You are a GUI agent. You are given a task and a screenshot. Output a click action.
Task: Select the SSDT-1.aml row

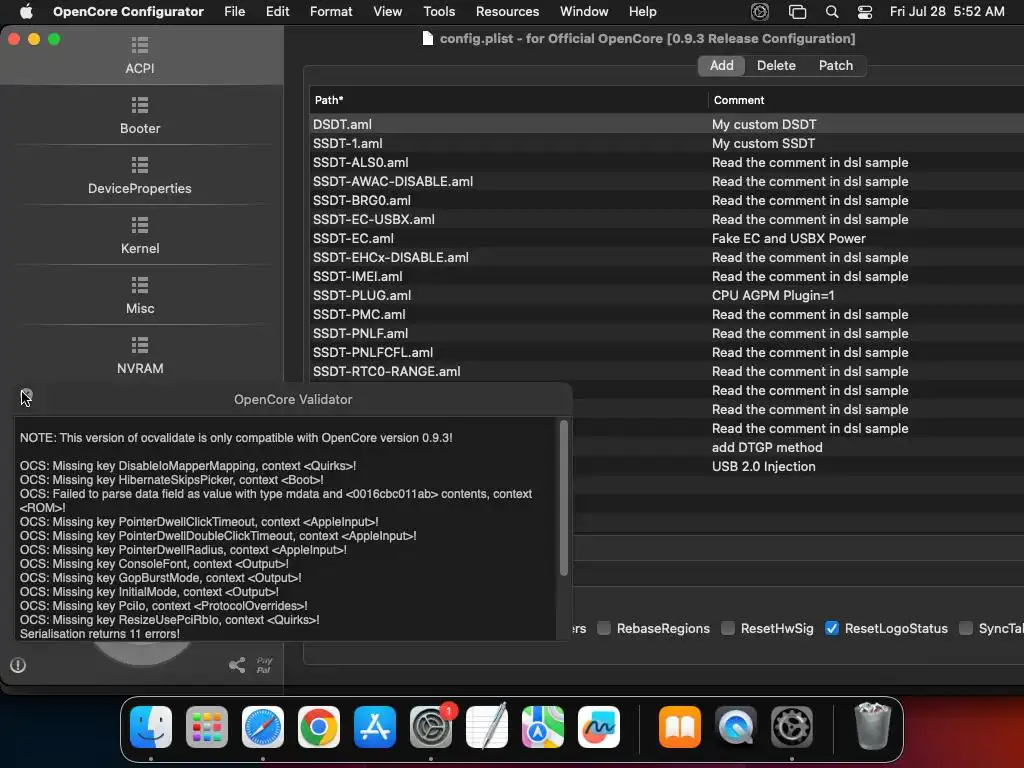tap(667, 143)
